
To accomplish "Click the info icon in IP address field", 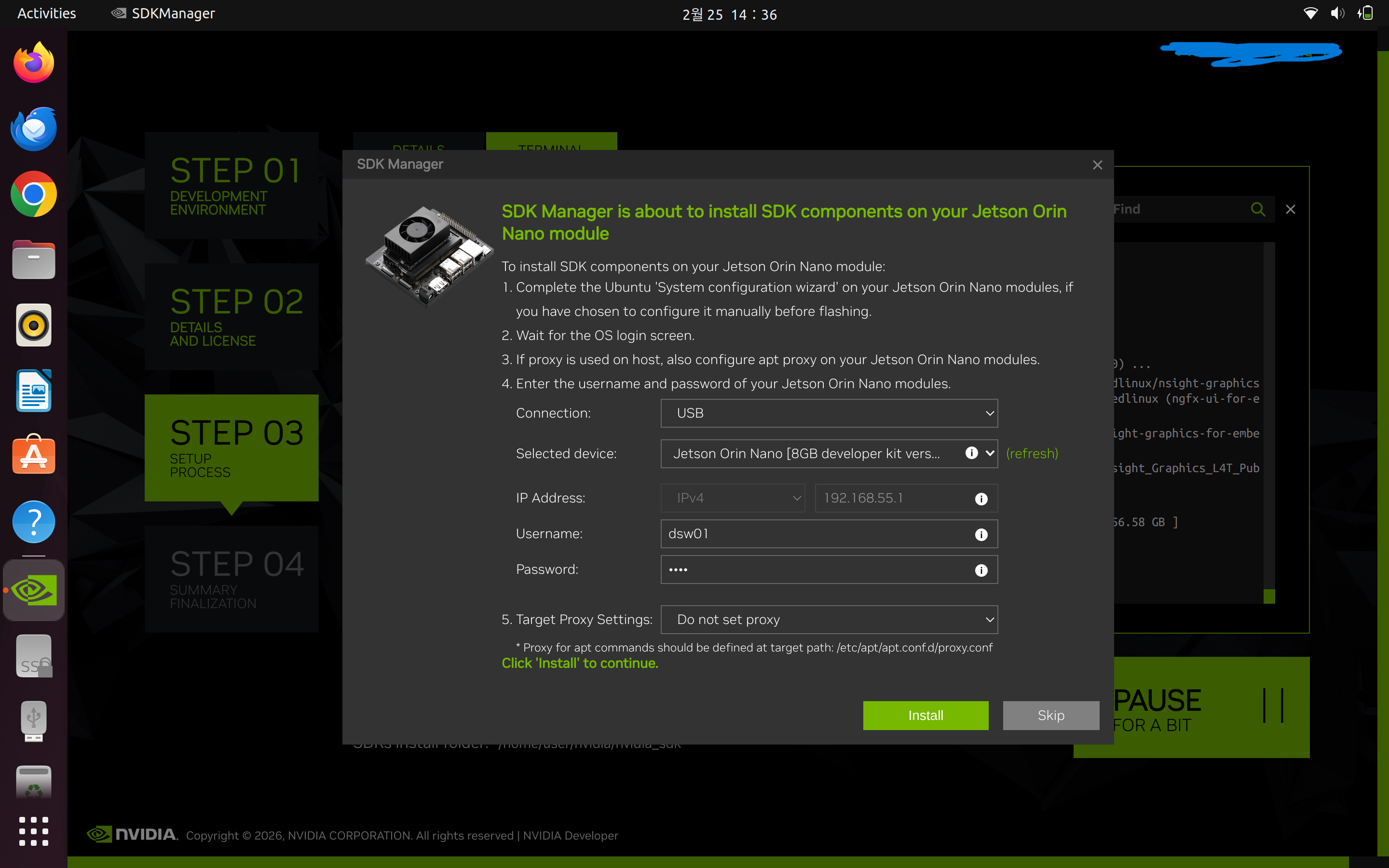I will click(x=981, y=499).
